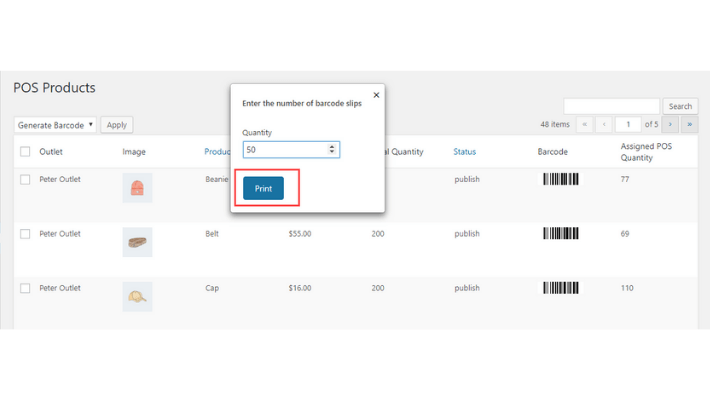Open the Generate Barcode dropdown
This screenshot has width=710, height=400.
(x=55, y=125)
